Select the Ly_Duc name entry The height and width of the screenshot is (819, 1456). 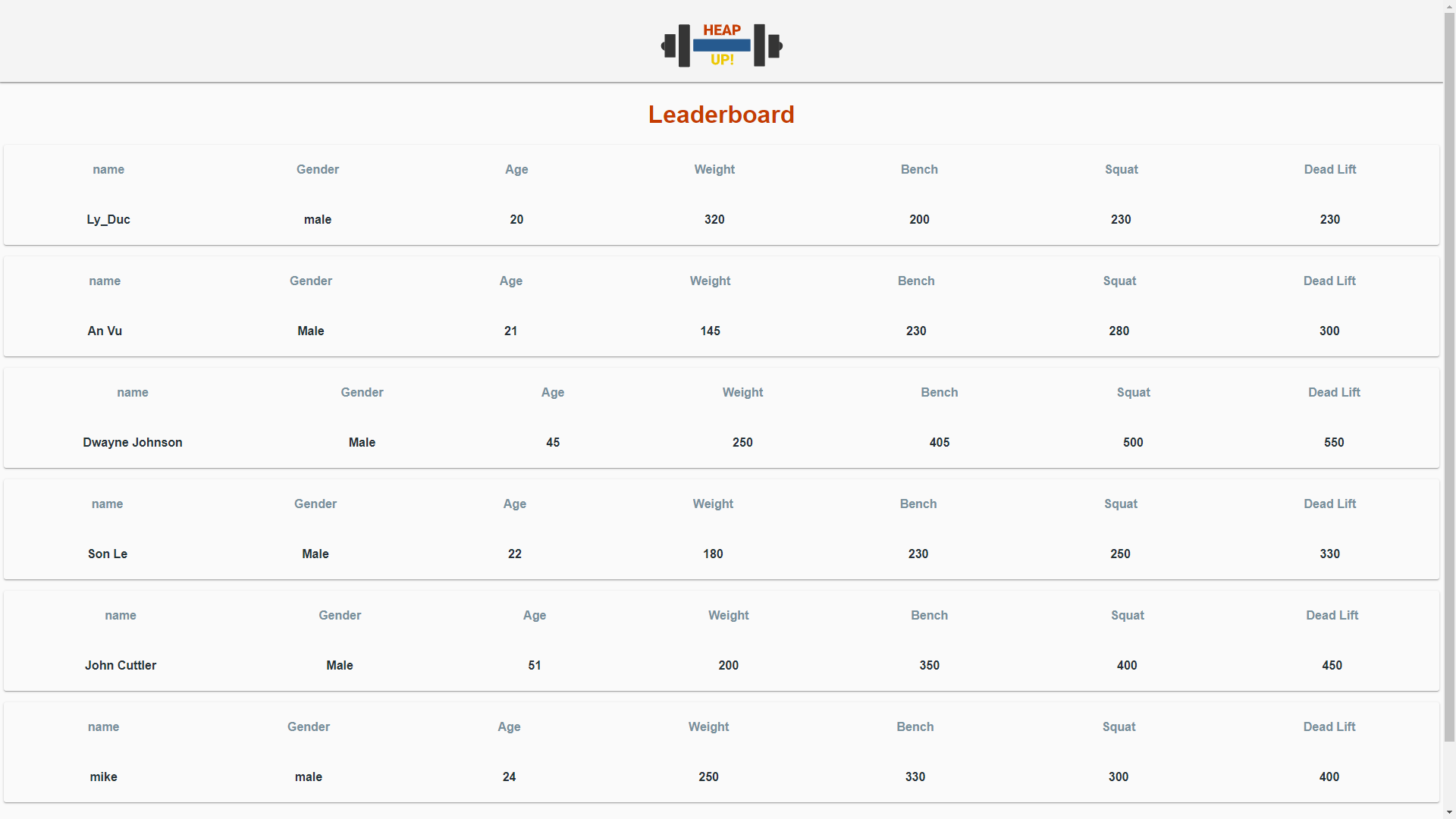coord(108,219)
